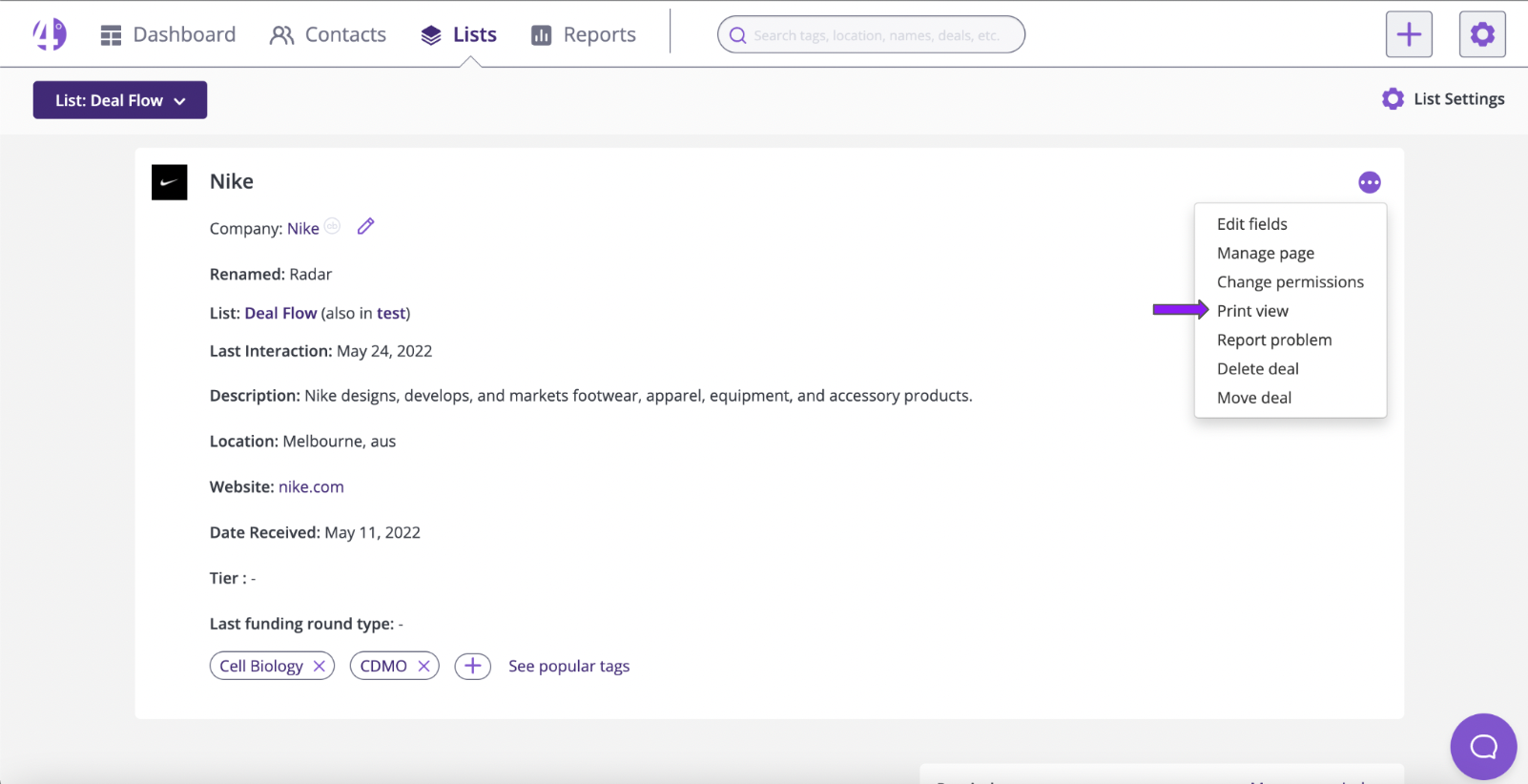Click the pencil edit icon next to Company

coord(365,226)
